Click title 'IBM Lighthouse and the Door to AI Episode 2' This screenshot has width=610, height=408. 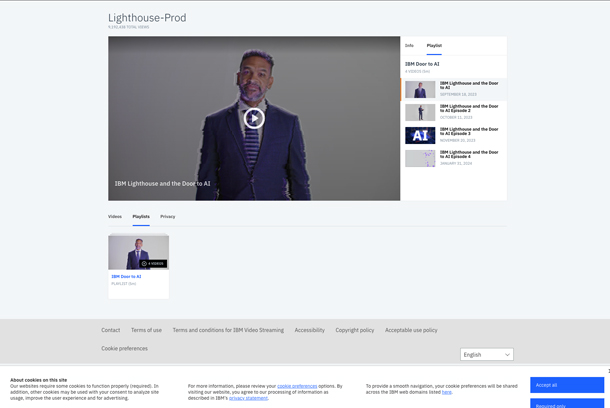[x=469, y=108]
